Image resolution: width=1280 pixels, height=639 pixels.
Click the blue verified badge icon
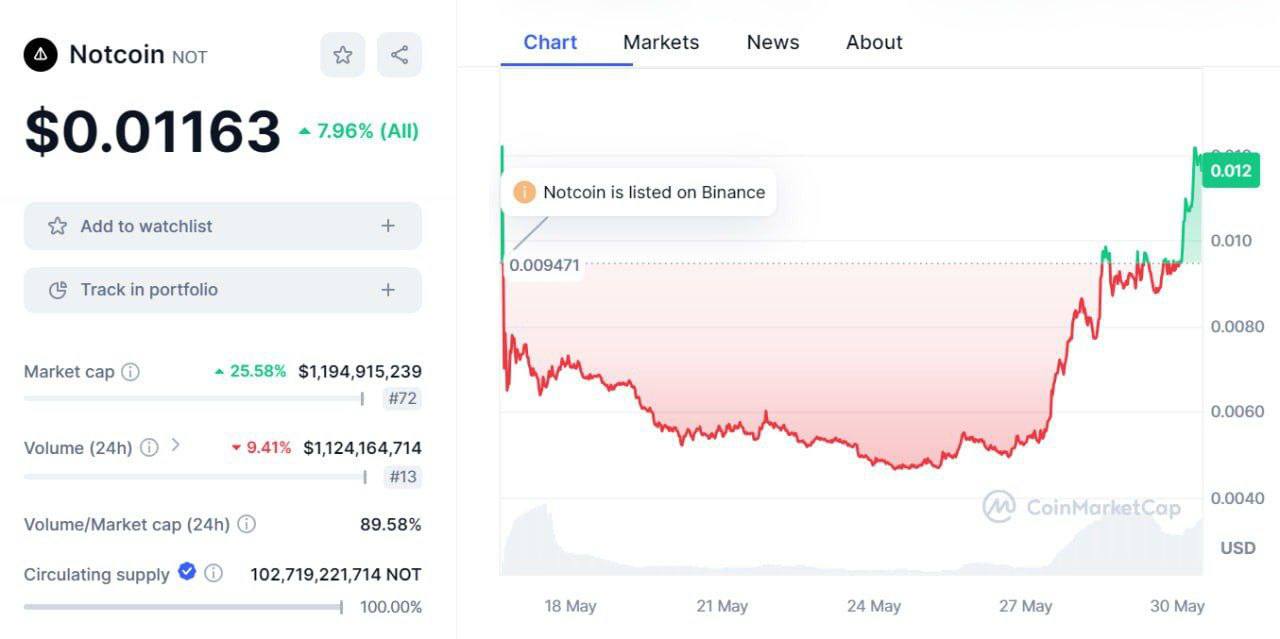pos(187,572)
